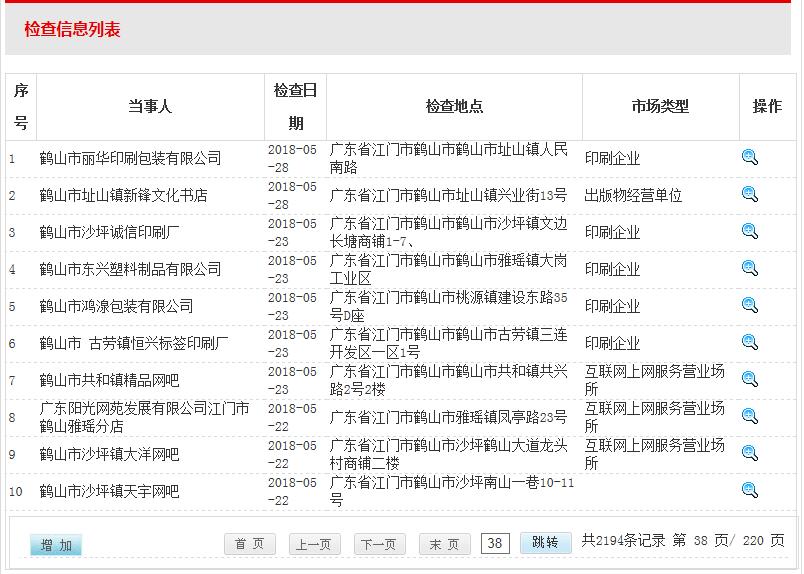
Task: Go to first page with 首页
Action: tap(250, 544)
